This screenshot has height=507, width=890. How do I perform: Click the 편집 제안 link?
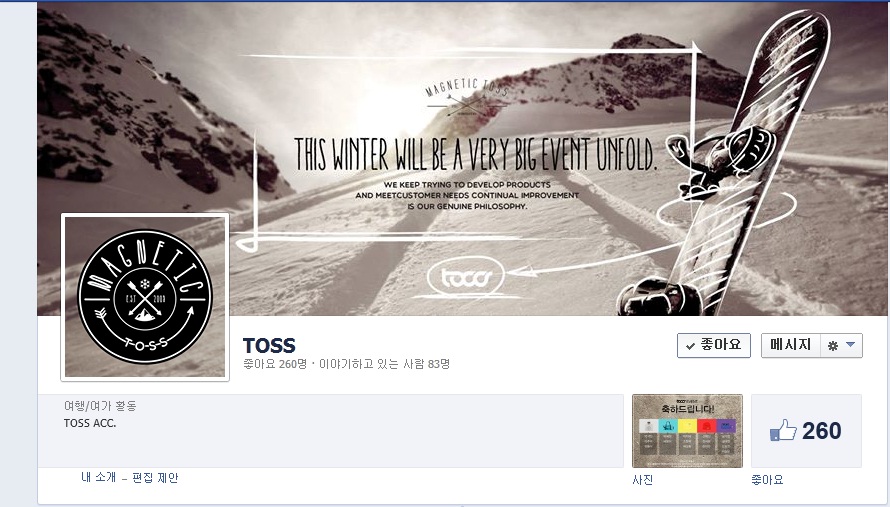[x=155, y=477]
